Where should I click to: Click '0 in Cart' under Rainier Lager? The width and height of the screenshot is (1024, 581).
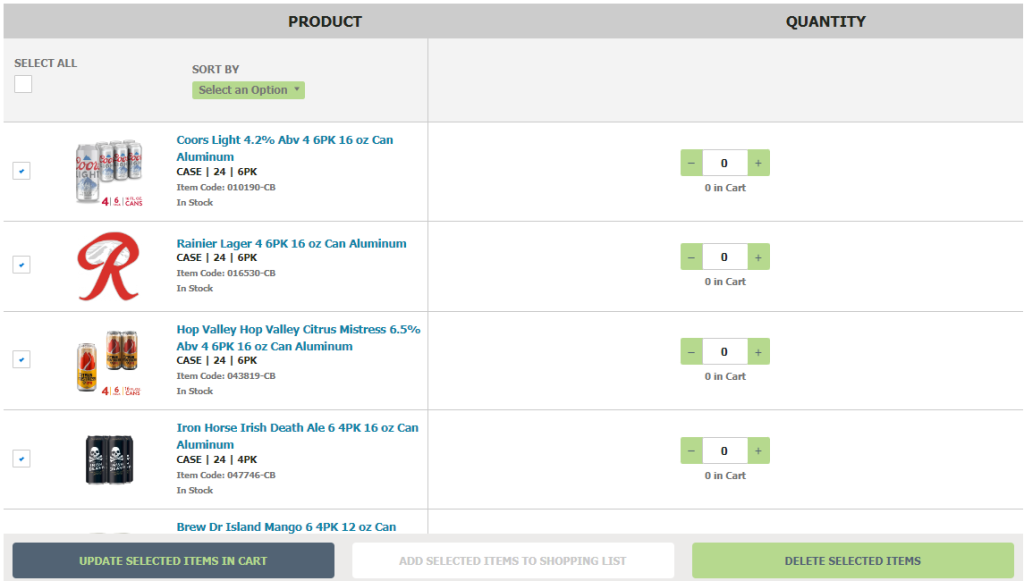[x=725, y=282]
